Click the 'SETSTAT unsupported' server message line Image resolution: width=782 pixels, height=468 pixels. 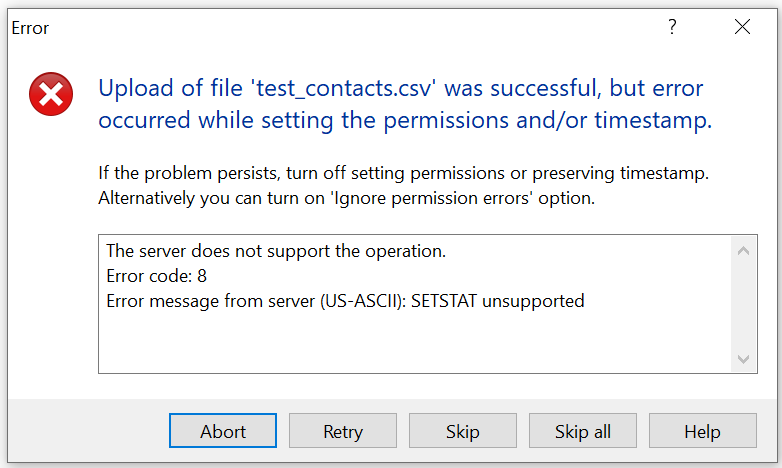345,301
